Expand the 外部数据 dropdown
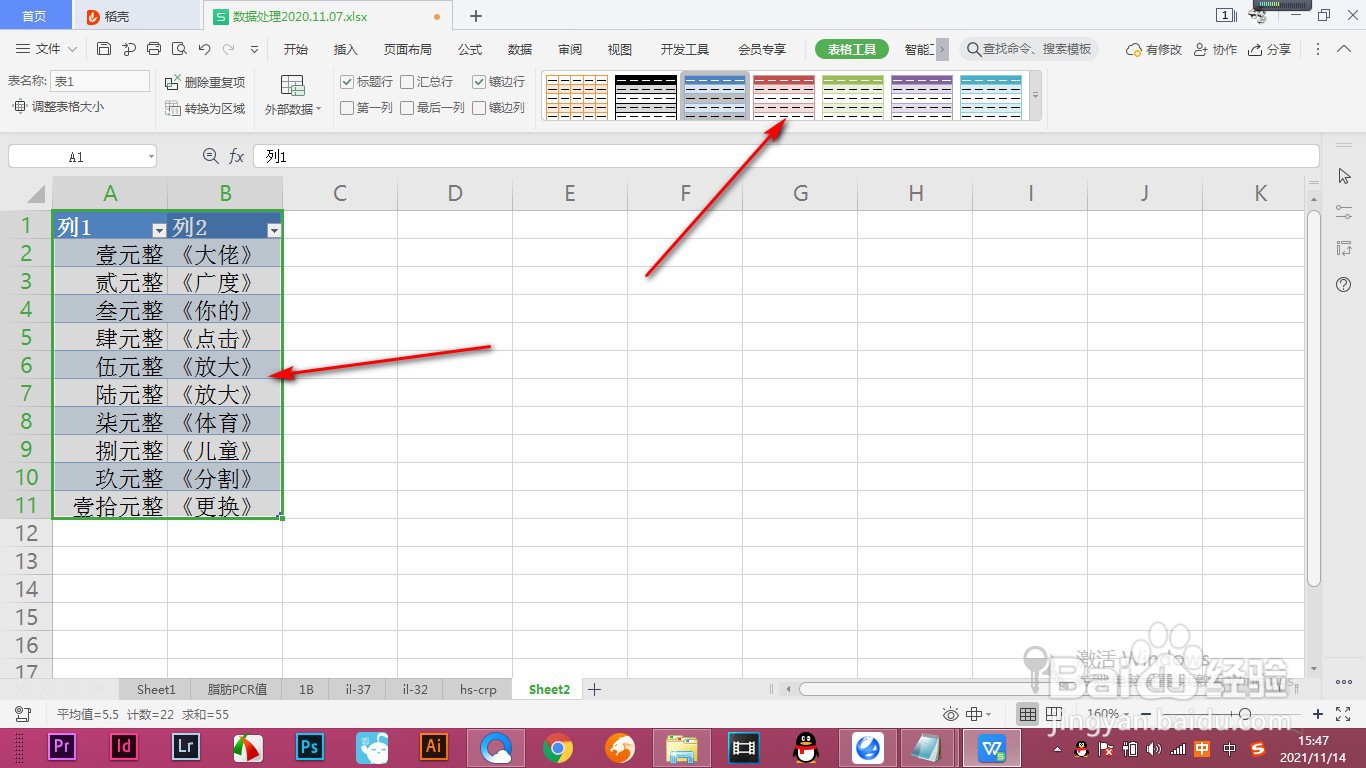The width and height of the screenshot is (1366, 768). [293, 109]
